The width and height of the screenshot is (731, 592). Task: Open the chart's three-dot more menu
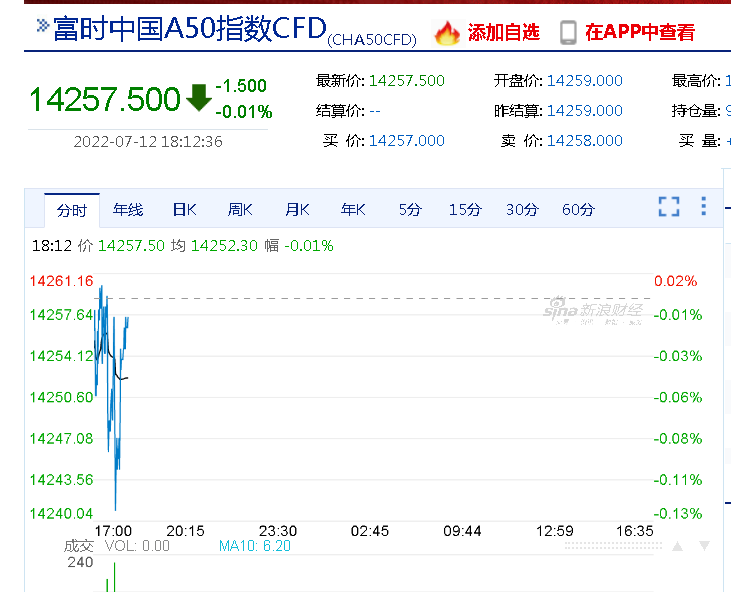tap(703, 206)
